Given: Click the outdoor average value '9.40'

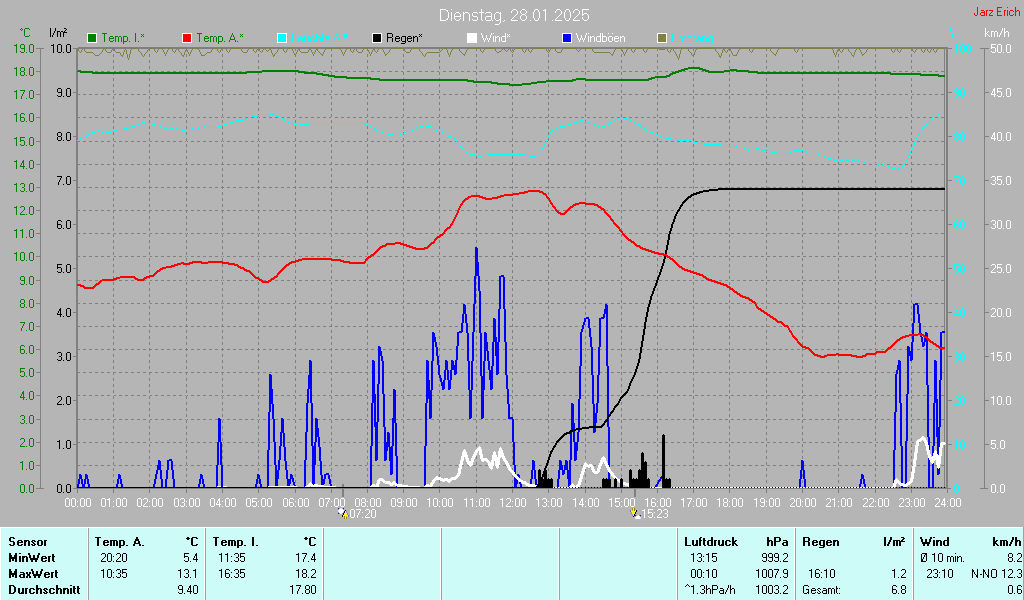Looking at the screenshot, I should point(188,590).
